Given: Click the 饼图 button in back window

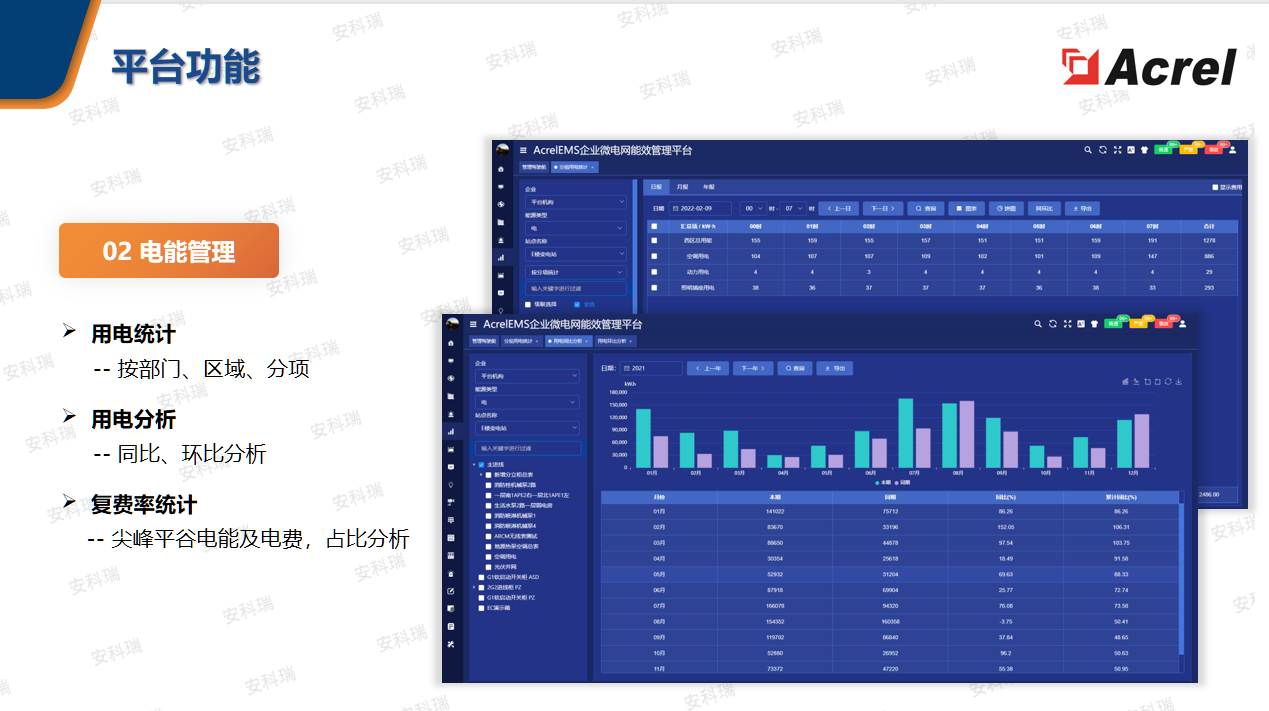Looking at the screenshot, I should click(1006, 208).
